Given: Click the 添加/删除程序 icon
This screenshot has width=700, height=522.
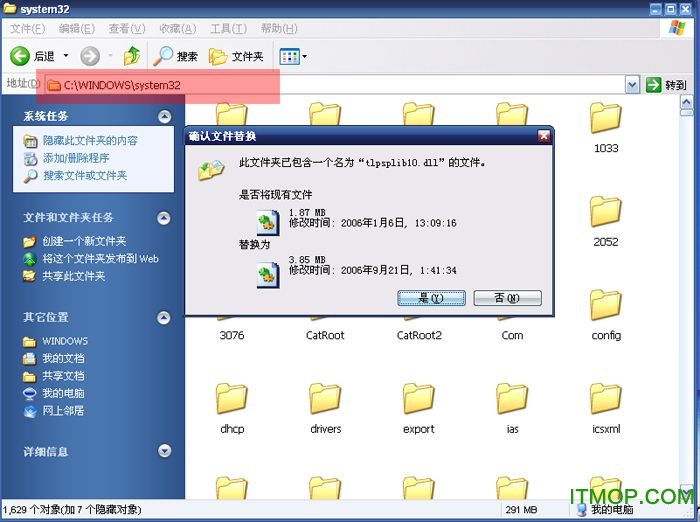Looking at the screenshot, I should pyautogui.click(x=30, y=159).
